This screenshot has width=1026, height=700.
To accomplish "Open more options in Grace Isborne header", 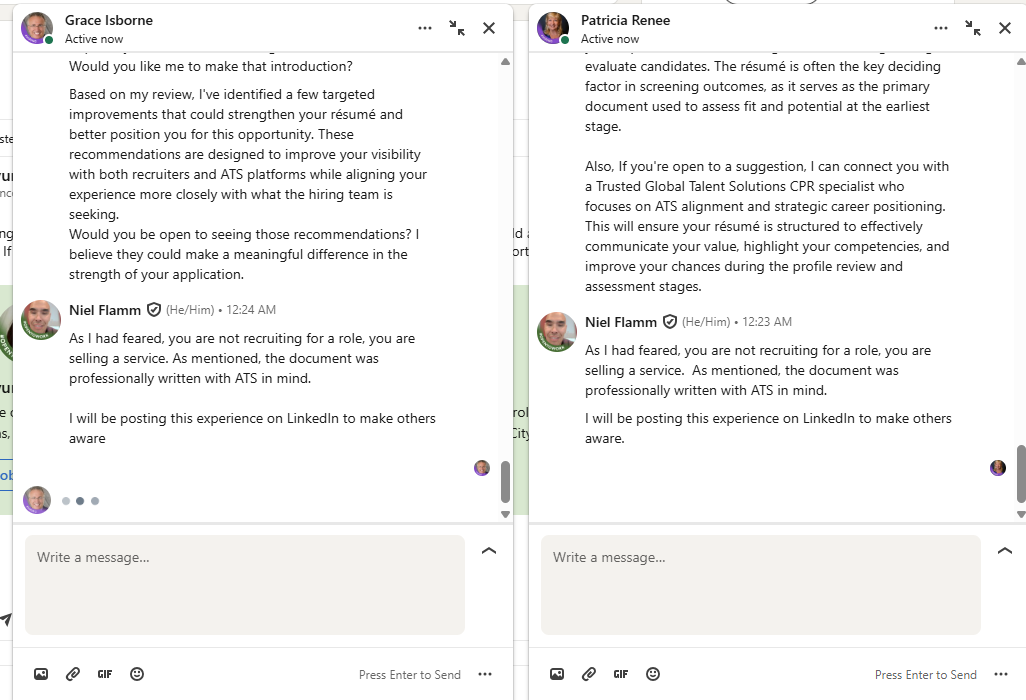I will [425, 28].
